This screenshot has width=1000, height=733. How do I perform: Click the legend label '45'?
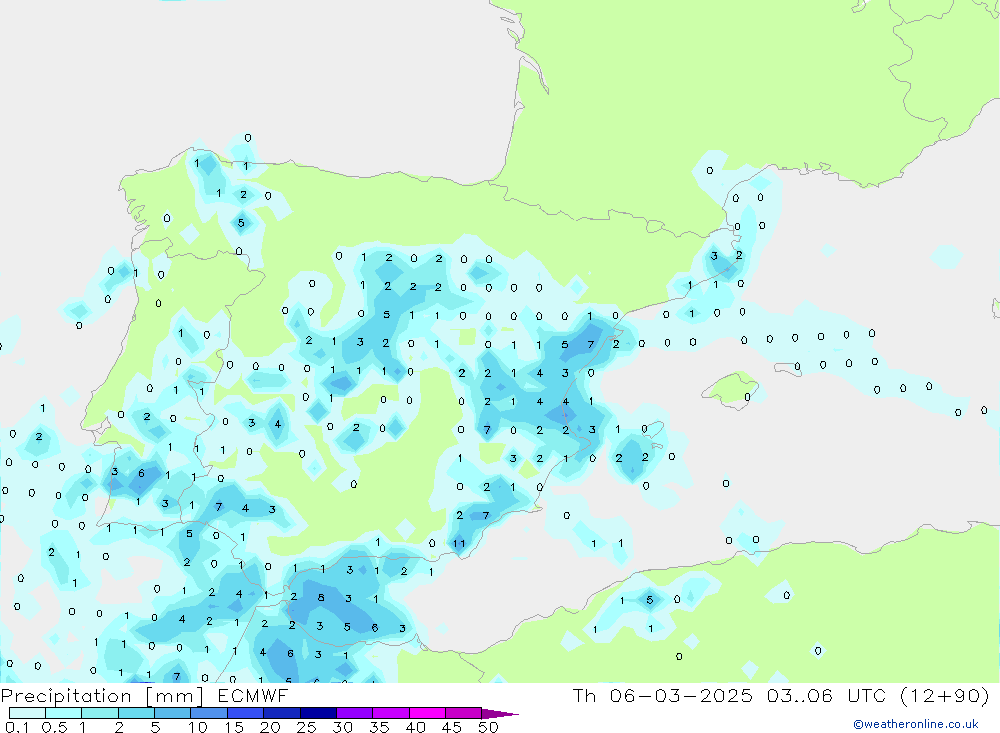point(452,727)
